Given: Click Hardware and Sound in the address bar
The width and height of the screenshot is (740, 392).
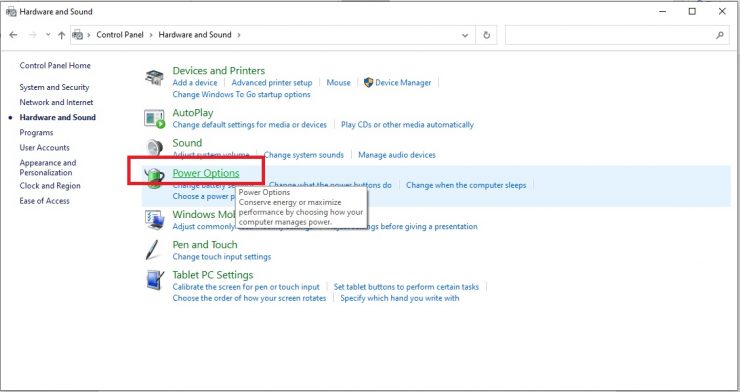Looking at the screenshot, I should pyautogui.click(x=195, y=34).
